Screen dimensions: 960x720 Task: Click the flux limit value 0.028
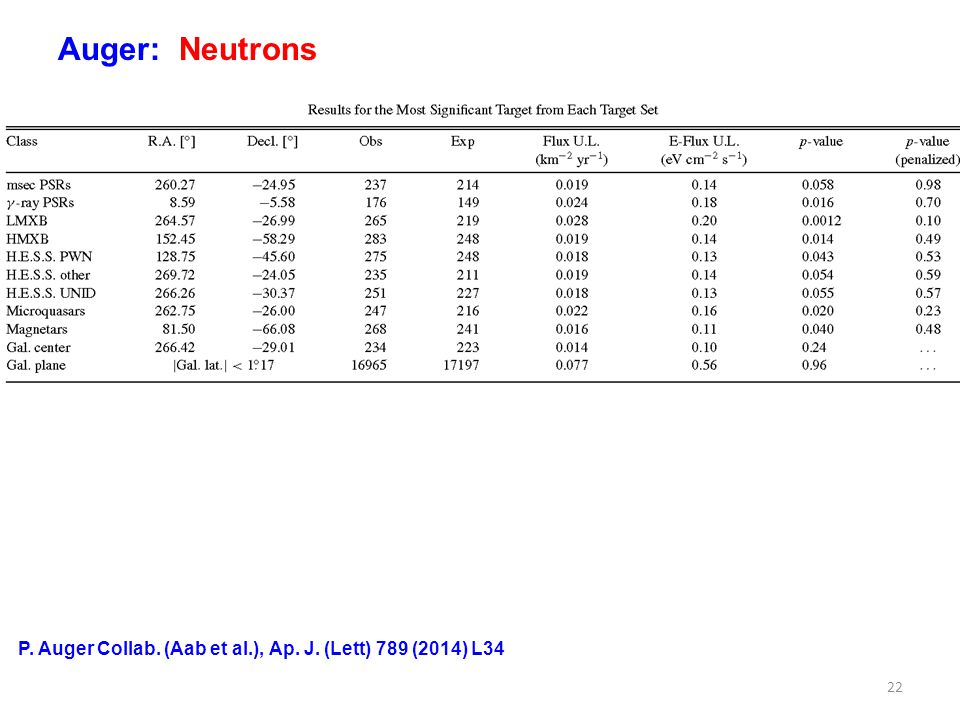[572, 221]
